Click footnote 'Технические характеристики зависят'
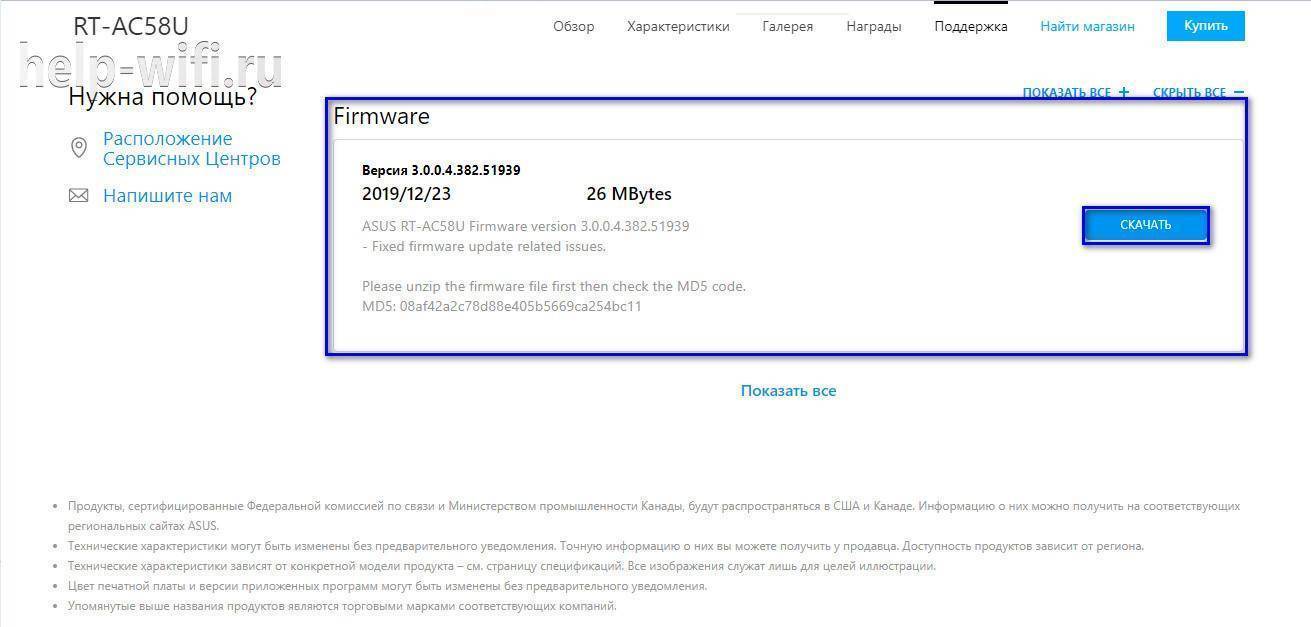The image size is (1311, 627). (502, 566)
